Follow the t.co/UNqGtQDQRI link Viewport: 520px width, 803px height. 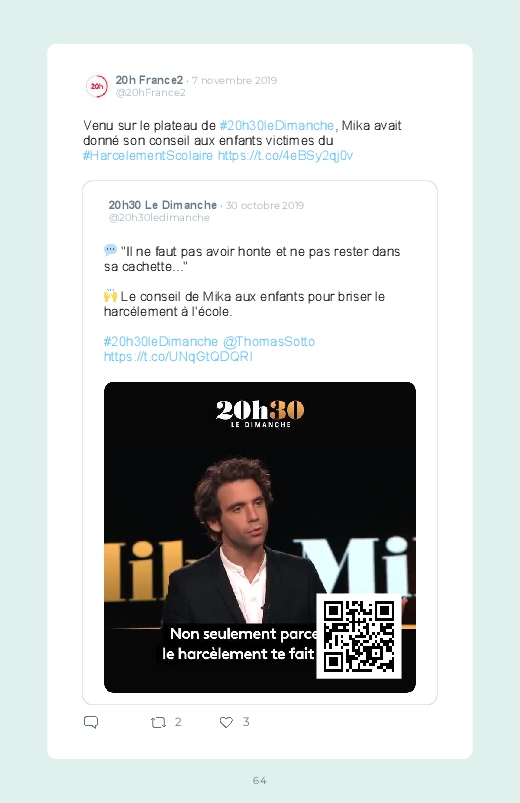pyautogui.click(x=178, y=356)
